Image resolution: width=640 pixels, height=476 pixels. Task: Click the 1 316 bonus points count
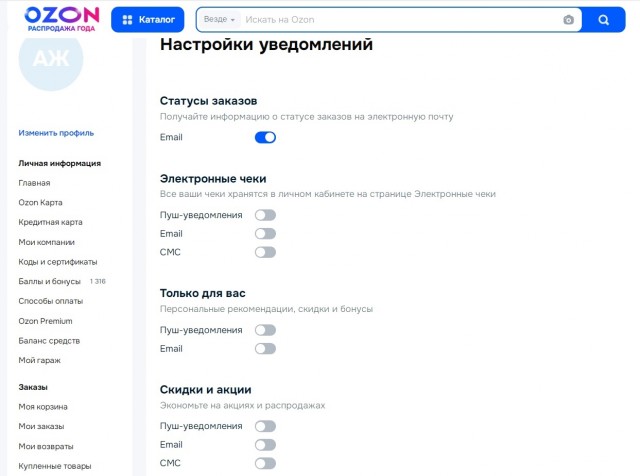pyautogui.click(x=98, y=281)
